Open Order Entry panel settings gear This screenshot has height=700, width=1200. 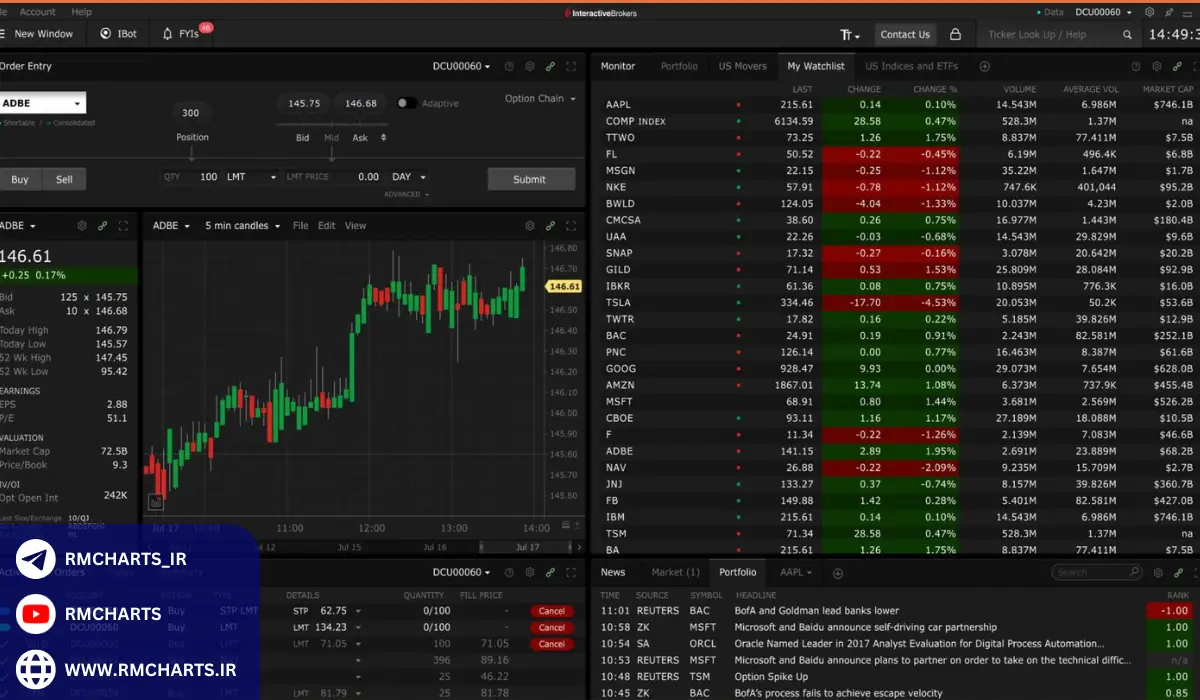pos(529,66)
